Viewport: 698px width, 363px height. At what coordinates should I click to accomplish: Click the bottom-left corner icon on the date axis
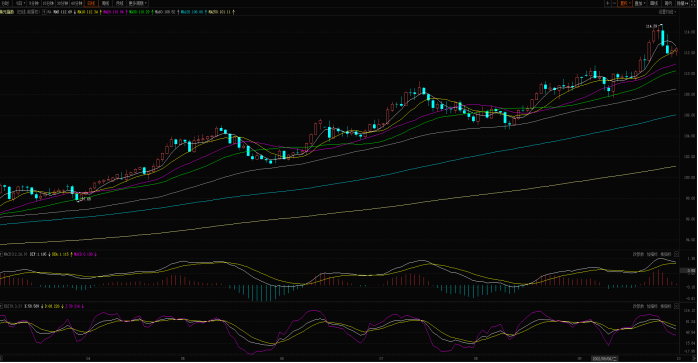1,358
